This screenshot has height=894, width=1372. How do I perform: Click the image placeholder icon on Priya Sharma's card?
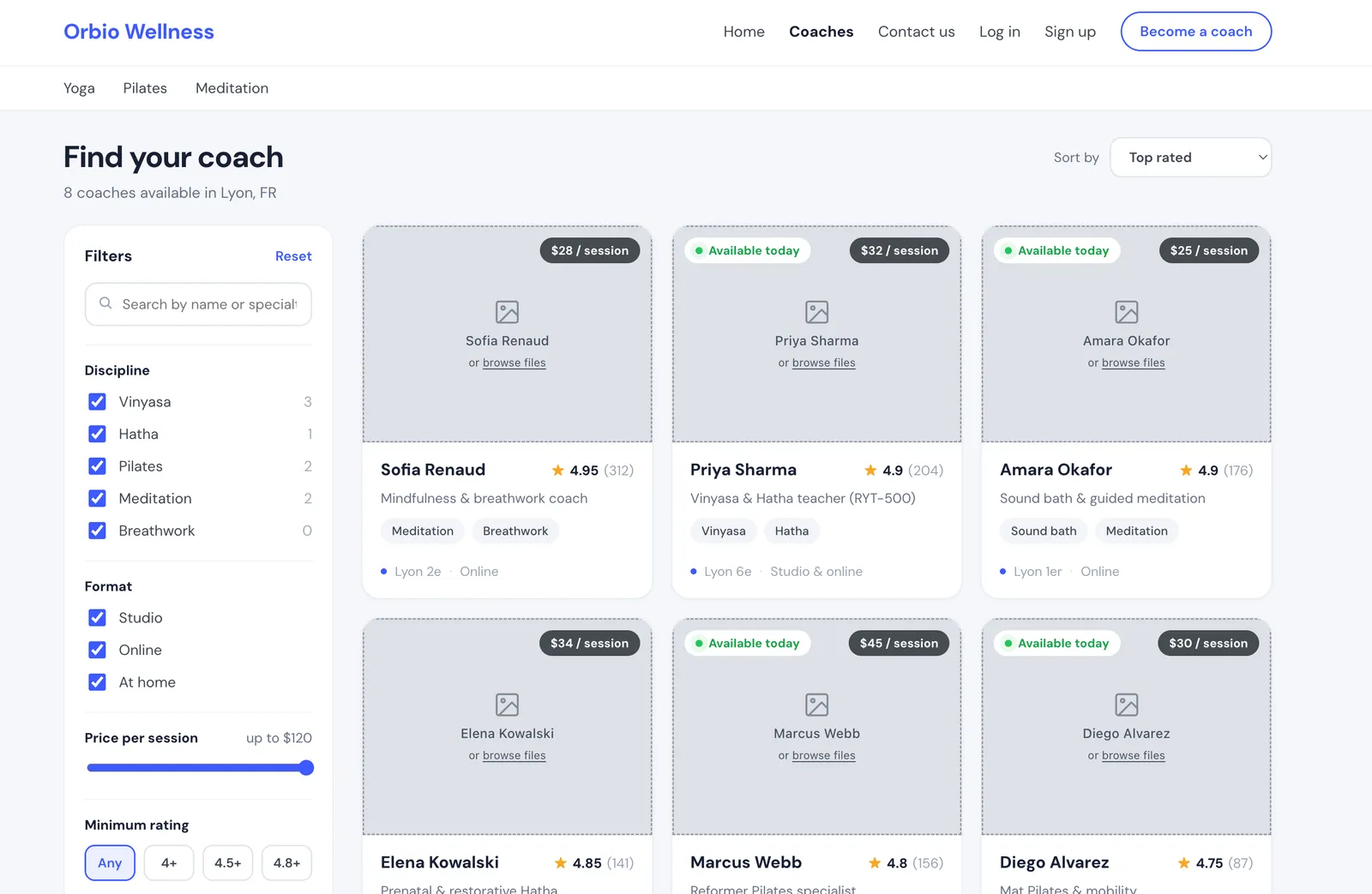tap(816, 312)
